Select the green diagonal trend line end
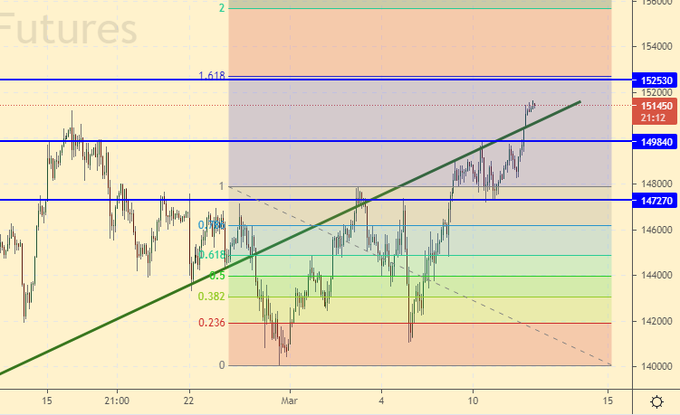680x415 pixels. tap(580, 102)
